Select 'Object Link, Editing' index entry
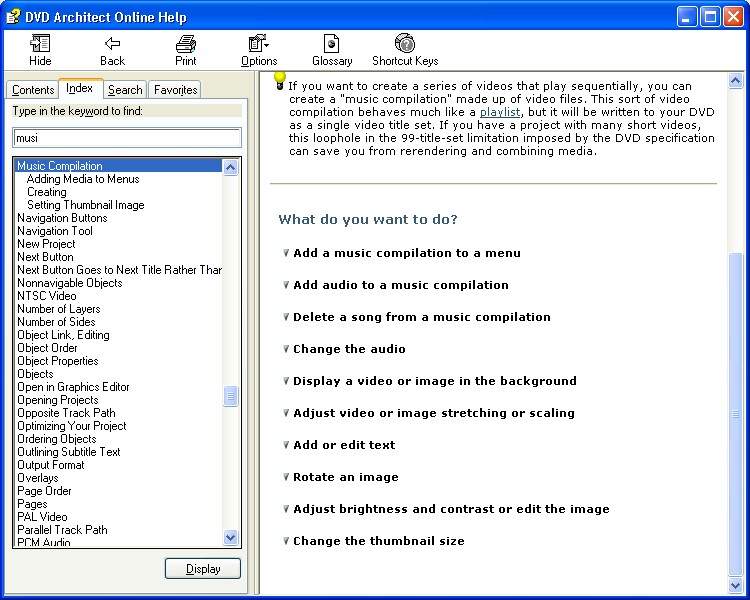The image size is (750, 600). [64, 335]
